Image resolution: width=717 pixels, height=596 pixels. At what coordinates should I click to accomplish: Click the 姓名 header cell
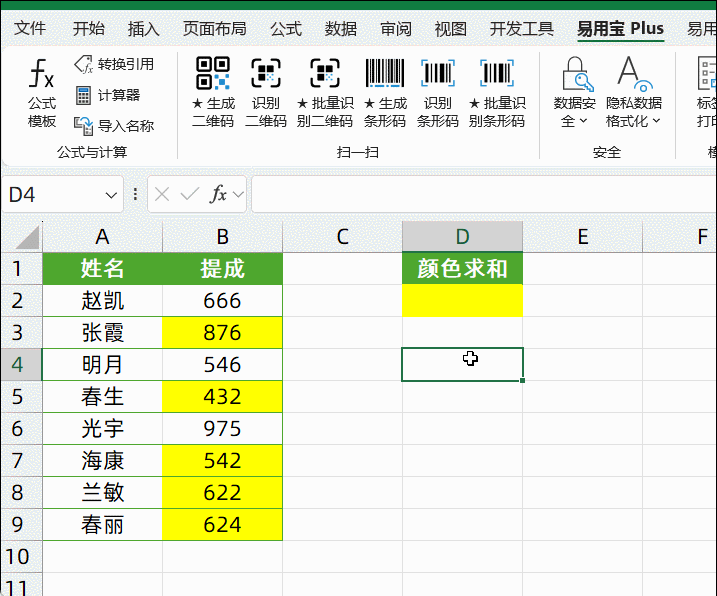[x=102, y=268]
